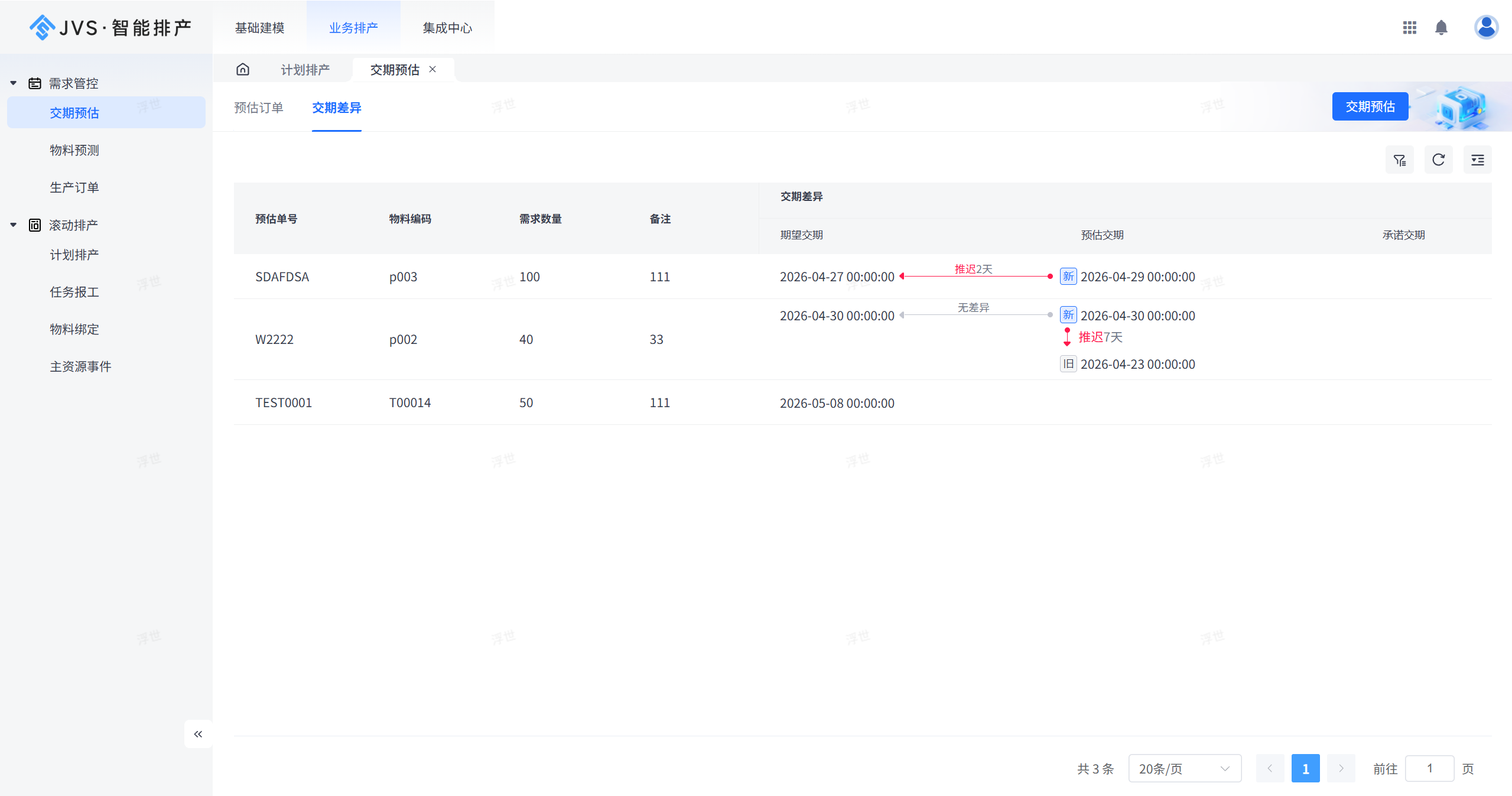1512x796 pixels.
Task: Select the 集成中心 top menu
Action: tap(447, 28)
